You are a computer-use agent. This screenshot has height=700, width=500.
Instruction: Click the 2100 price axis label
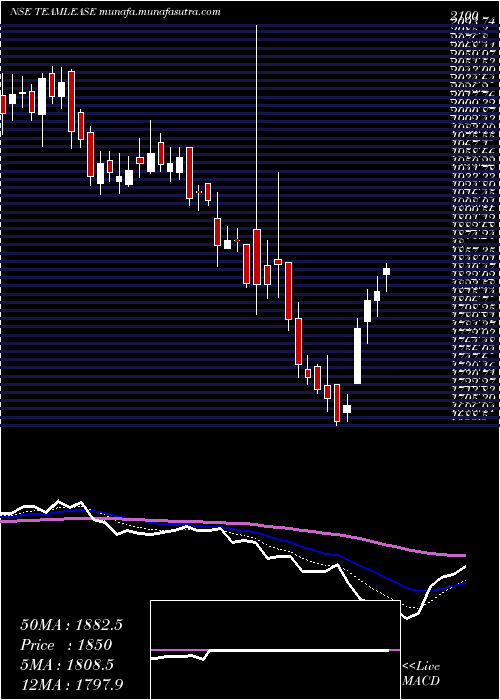click(464, 15)
